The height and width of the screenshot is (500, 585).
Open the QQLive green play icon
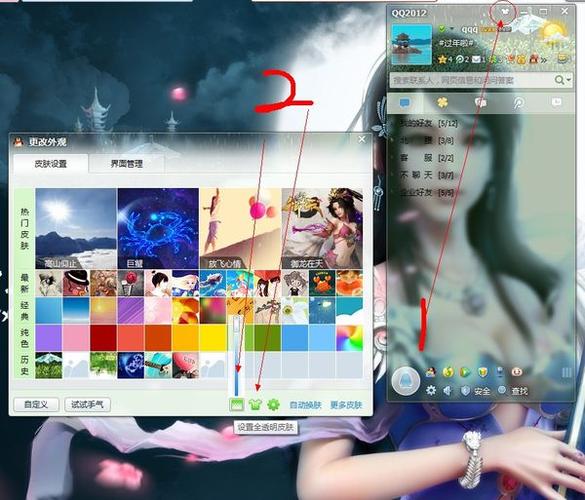(x=465, y=372)
